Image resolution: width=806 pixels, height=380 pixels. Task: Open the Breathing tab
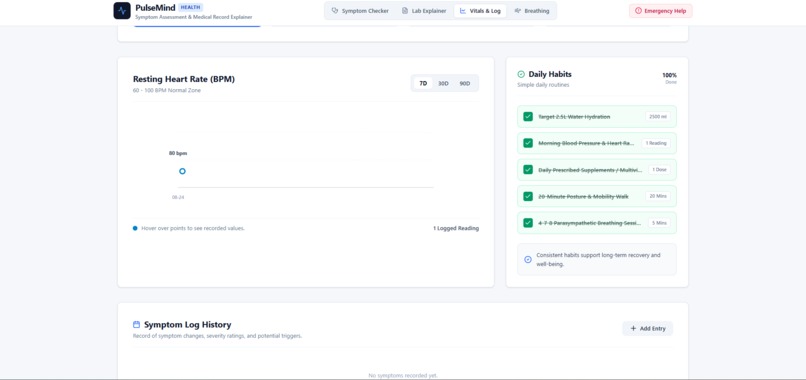(532, 11)
